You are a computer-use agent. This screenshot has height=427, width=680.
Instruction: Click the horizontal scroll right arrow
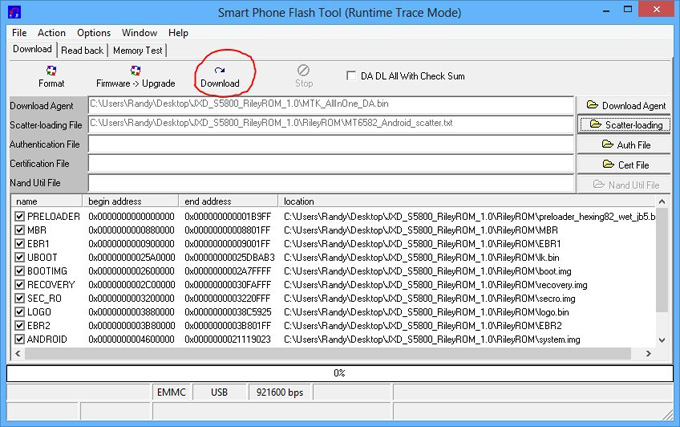[649, 354]
